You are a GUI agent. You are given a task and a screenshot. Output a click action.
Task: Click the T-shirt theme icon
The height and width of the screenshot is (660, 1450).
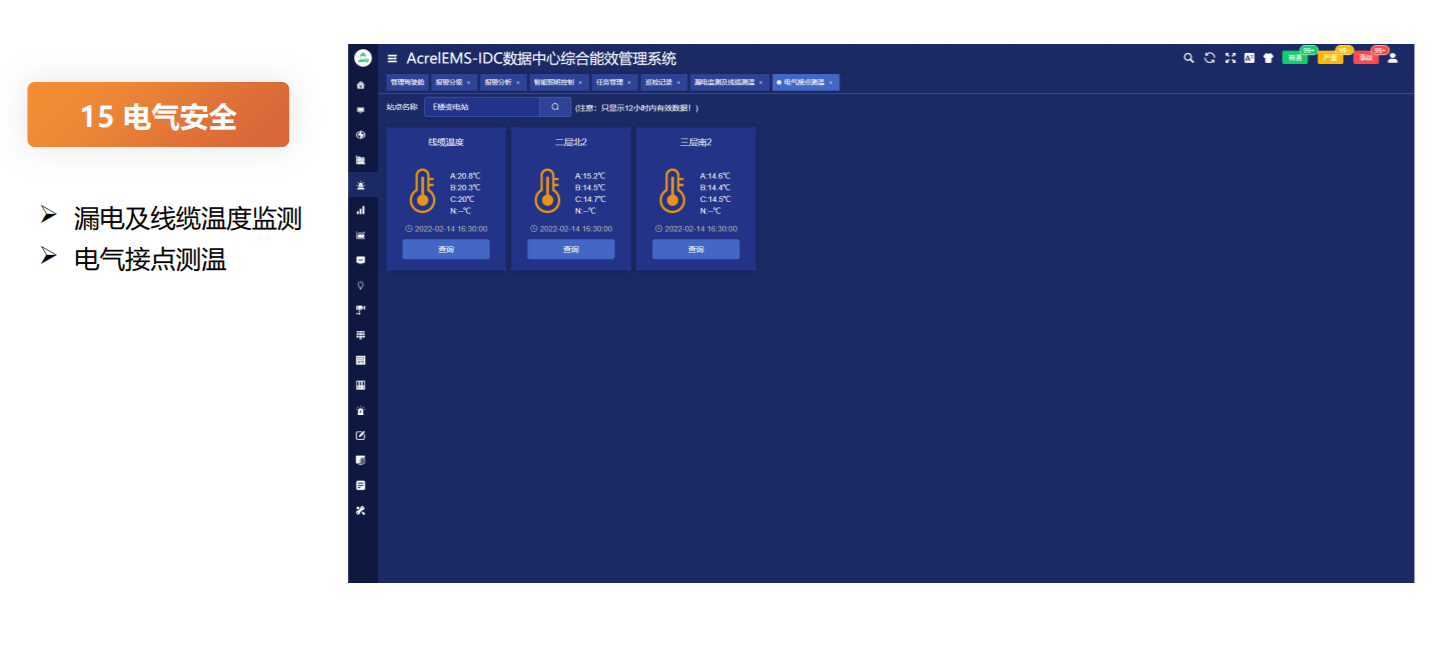[1268, 58]
